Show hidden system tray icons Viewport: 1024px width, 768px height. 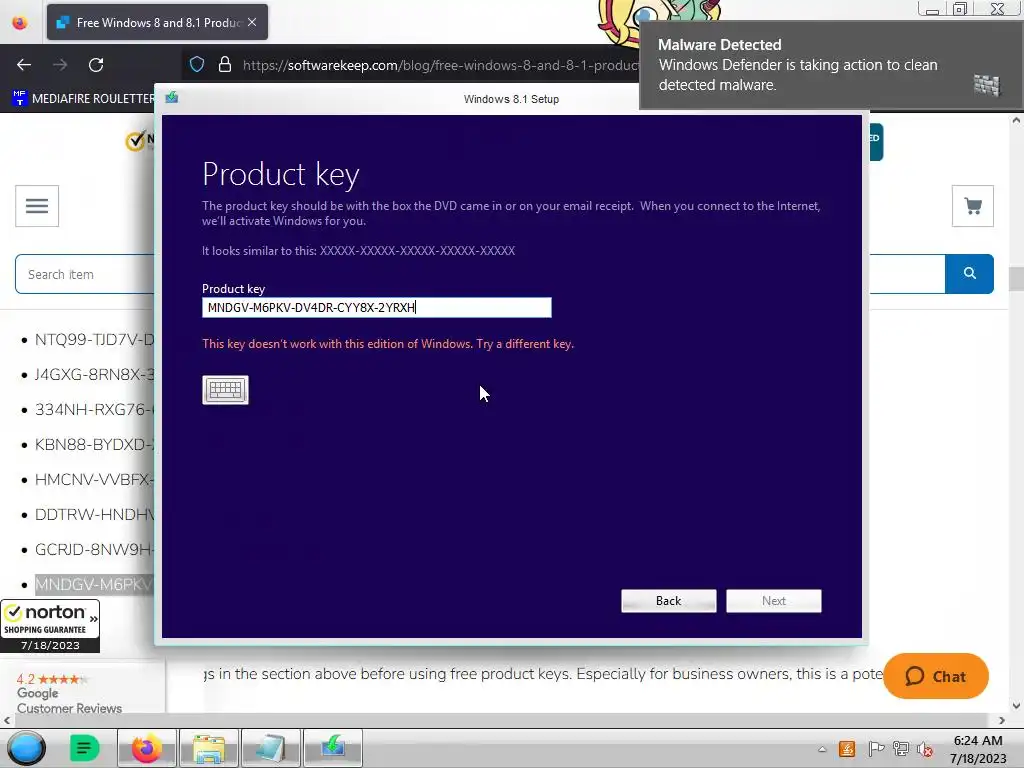[822, 749]
